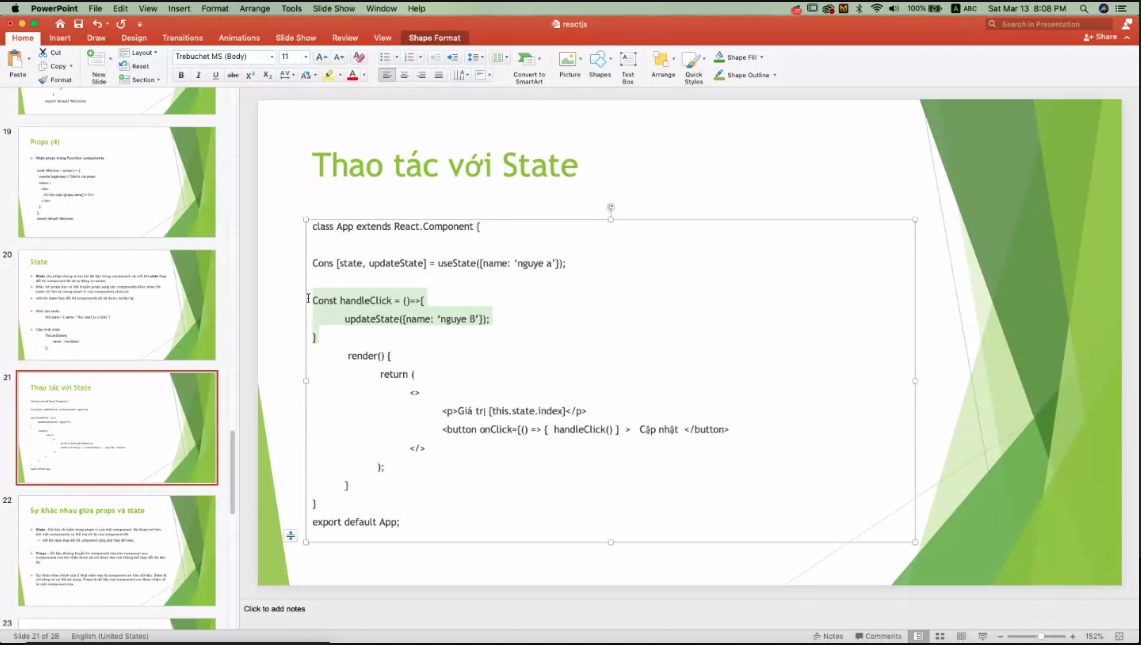Click the Share button
Image resolution: width=1141 pixels, height=645 pixels.
tap(1099, 37)
